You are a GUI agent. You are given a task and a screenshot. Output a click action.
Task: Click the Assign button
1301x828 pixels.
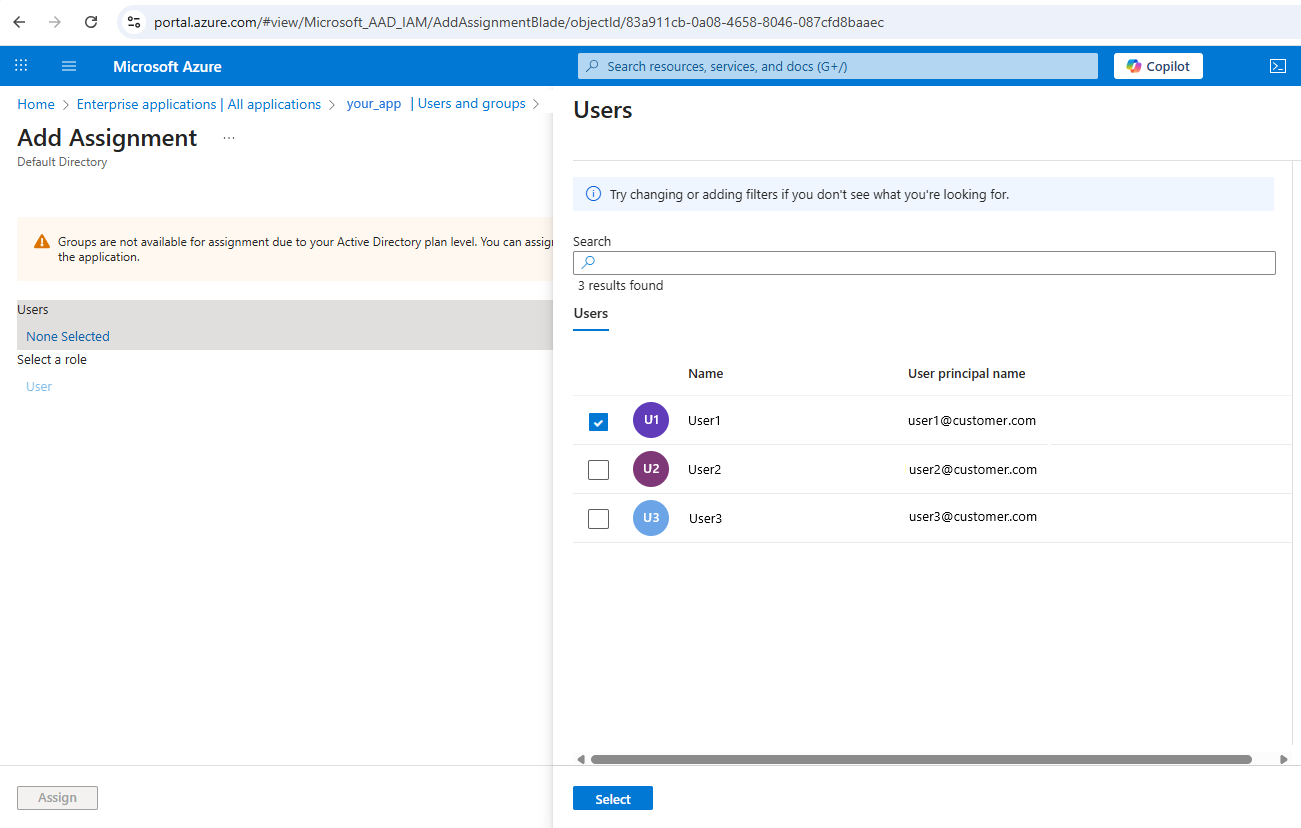pyautogui.click(x=57, y=797)
